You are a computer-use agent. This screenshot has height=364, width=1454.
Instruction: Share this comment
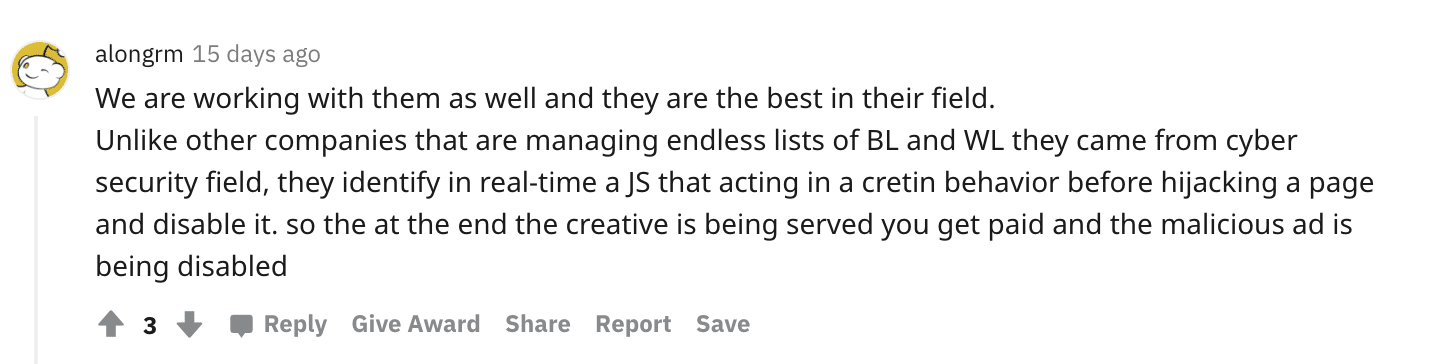coord(538,324)
